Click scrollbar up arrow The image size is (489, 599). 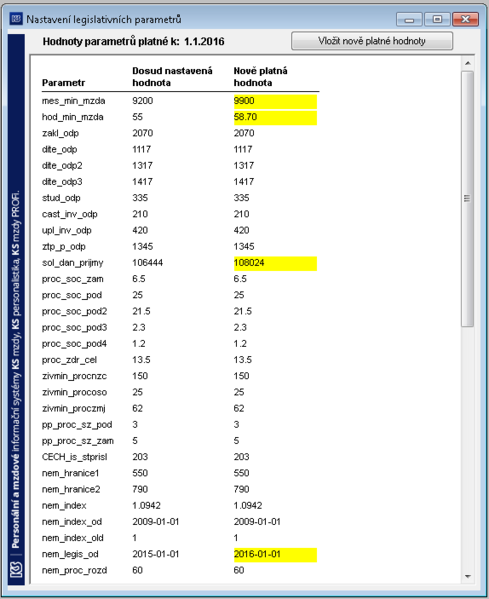pyautogui.click(x=468, y=63)
